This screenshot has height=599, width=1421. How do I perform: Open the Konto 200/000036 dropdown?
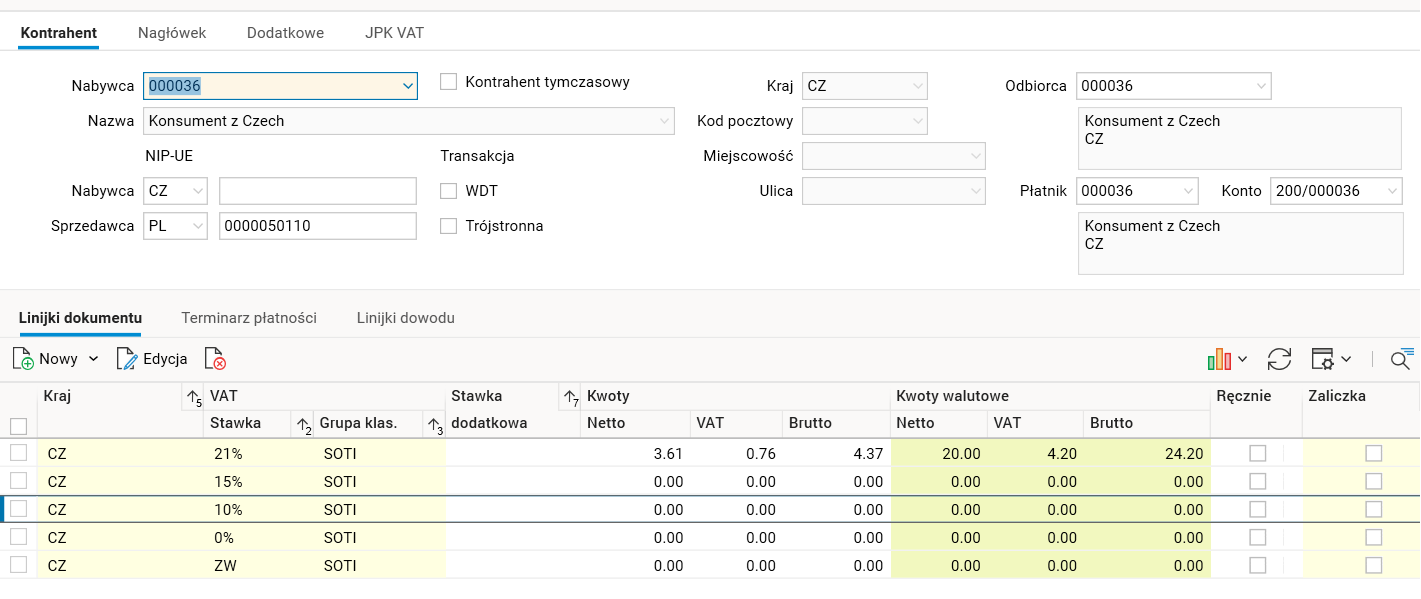[1393, 191]
